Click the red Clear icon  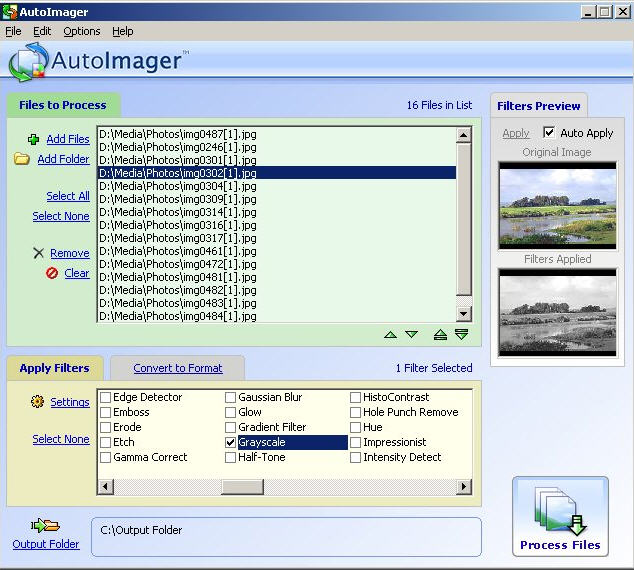click(x=52, y=273)
